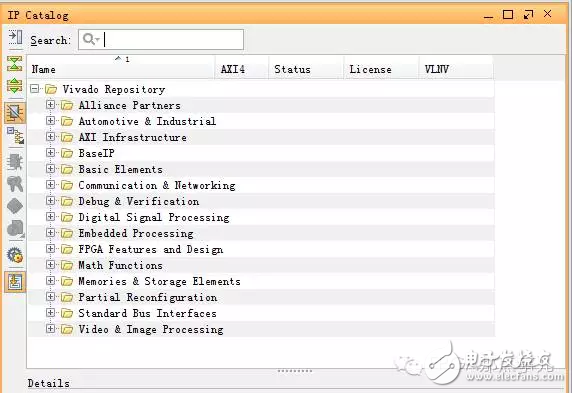Image resolution: width=572 pixels, height=393 pixels.
Task: Click inside the Search text field
Action: click(x=161, y=39)
